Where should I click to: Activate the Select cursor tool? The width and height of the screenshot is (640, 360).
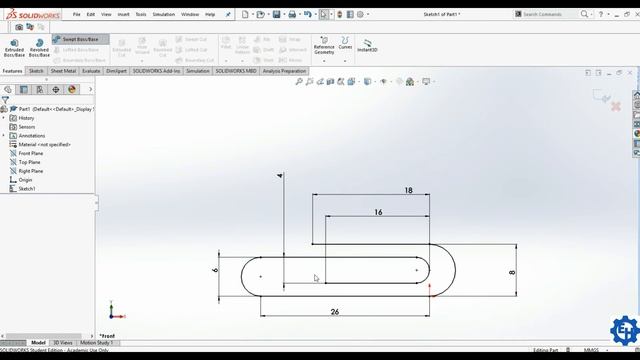coord(324,14)
